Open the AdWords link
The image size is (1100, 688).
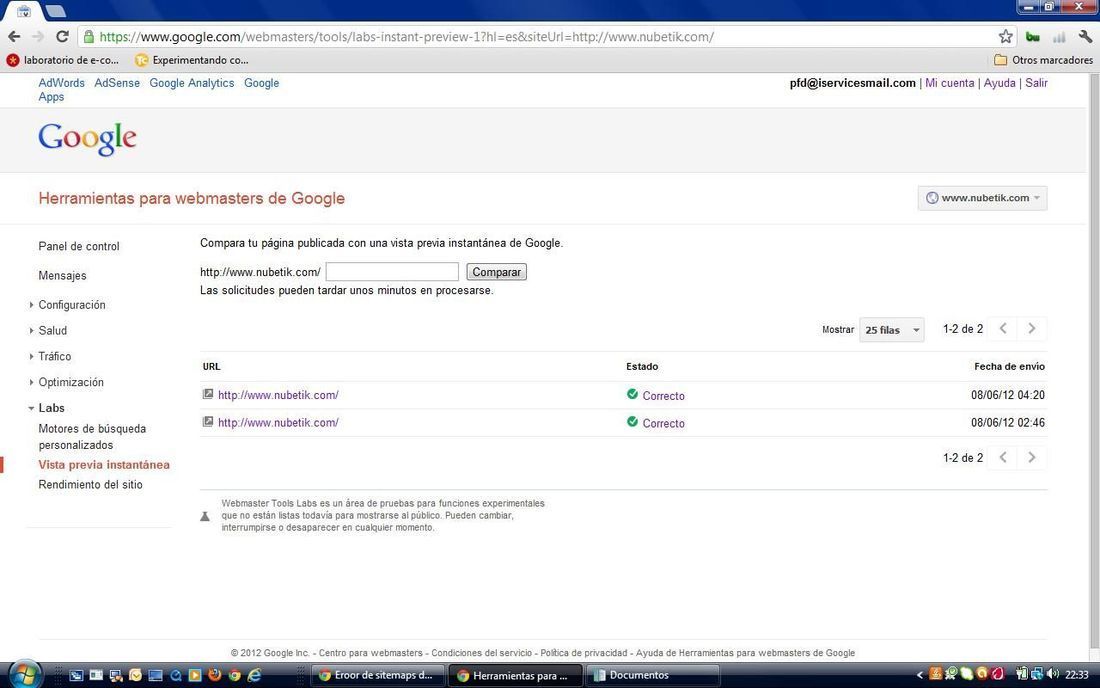[62, 83]
